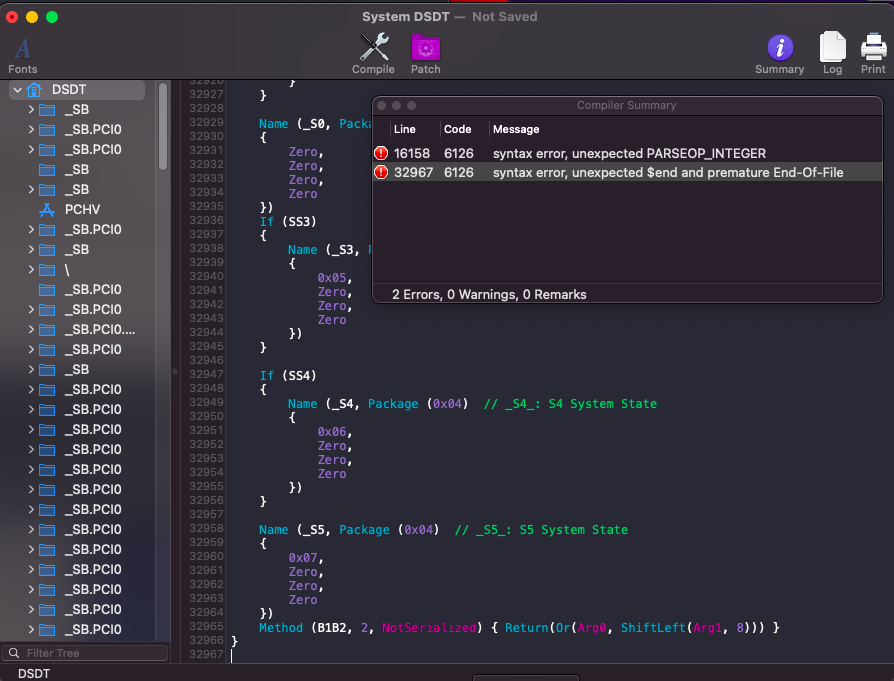Expand the backslash folder node
This screenshot has height=681, width=894.
click(31, 270)
